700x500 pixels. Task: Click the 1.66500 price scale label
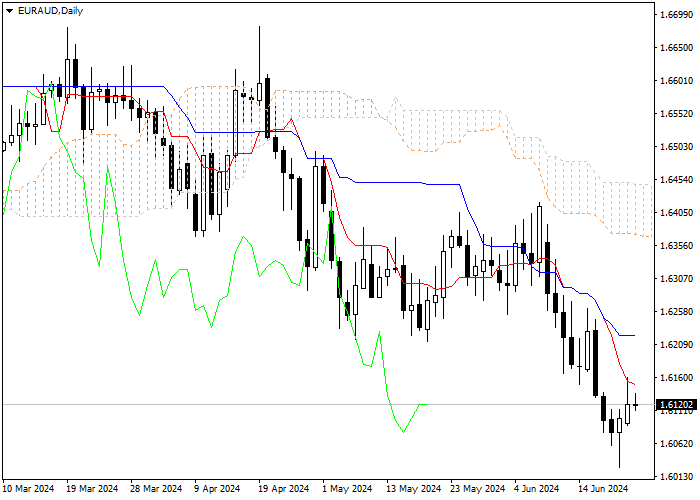coord(676,48)
